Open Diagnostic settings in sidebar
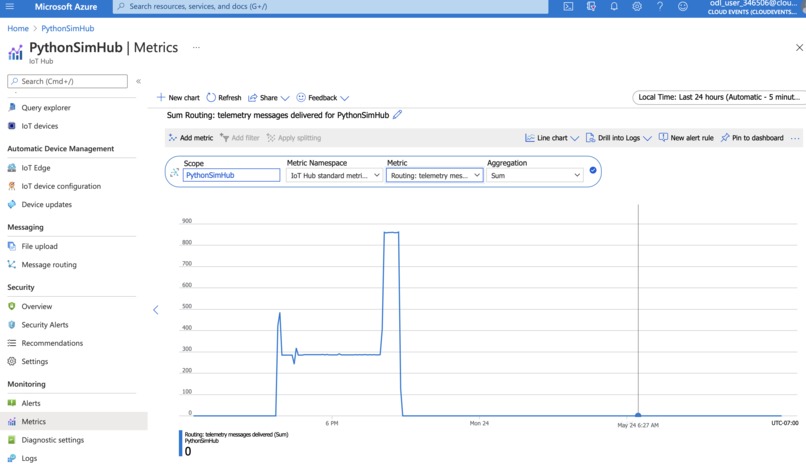Viewport: 806px width, 464px height. tap(52, 440)
